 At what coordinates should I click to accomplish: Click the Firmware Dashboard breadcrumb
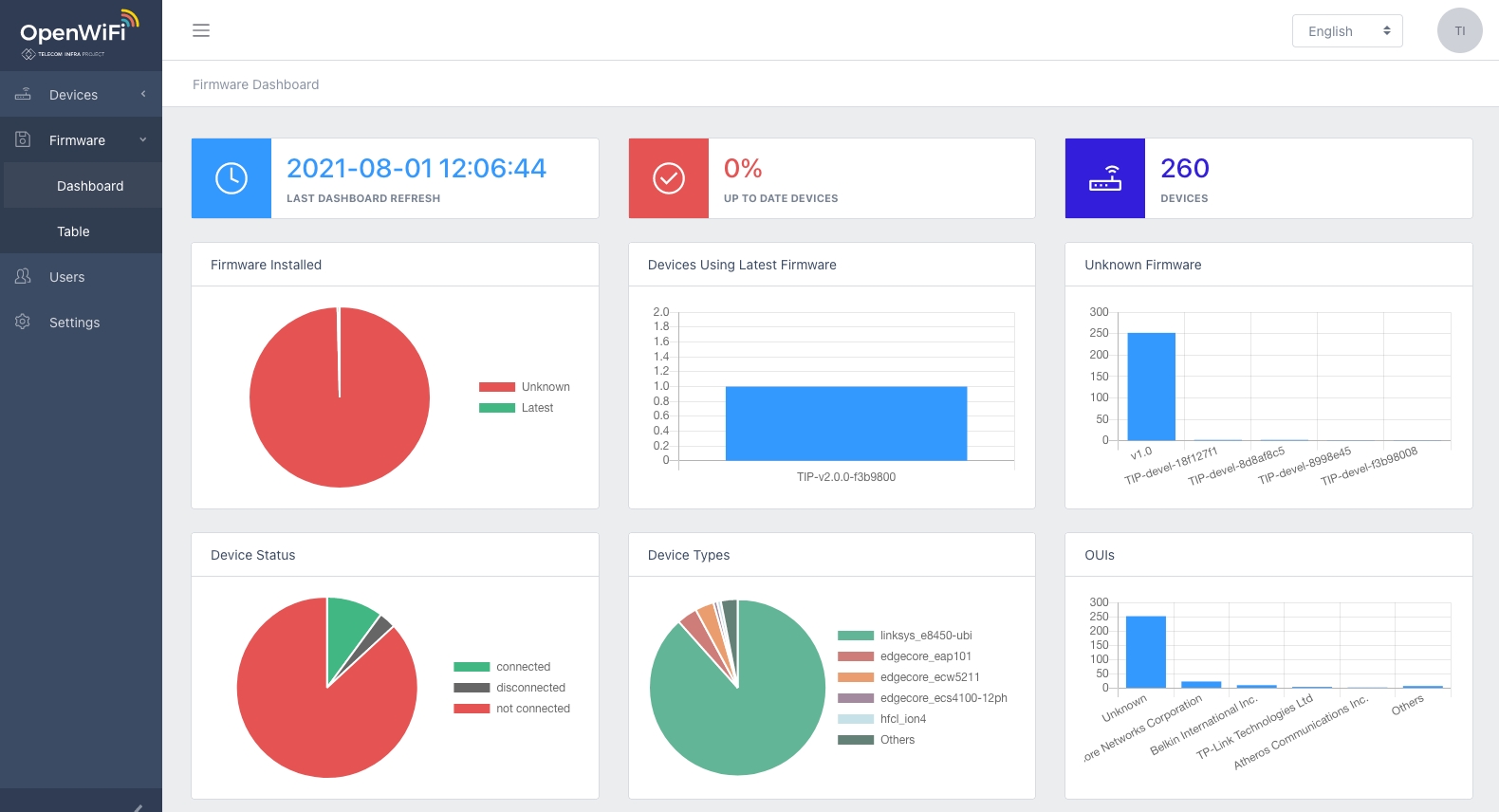[x=255, y=84]
